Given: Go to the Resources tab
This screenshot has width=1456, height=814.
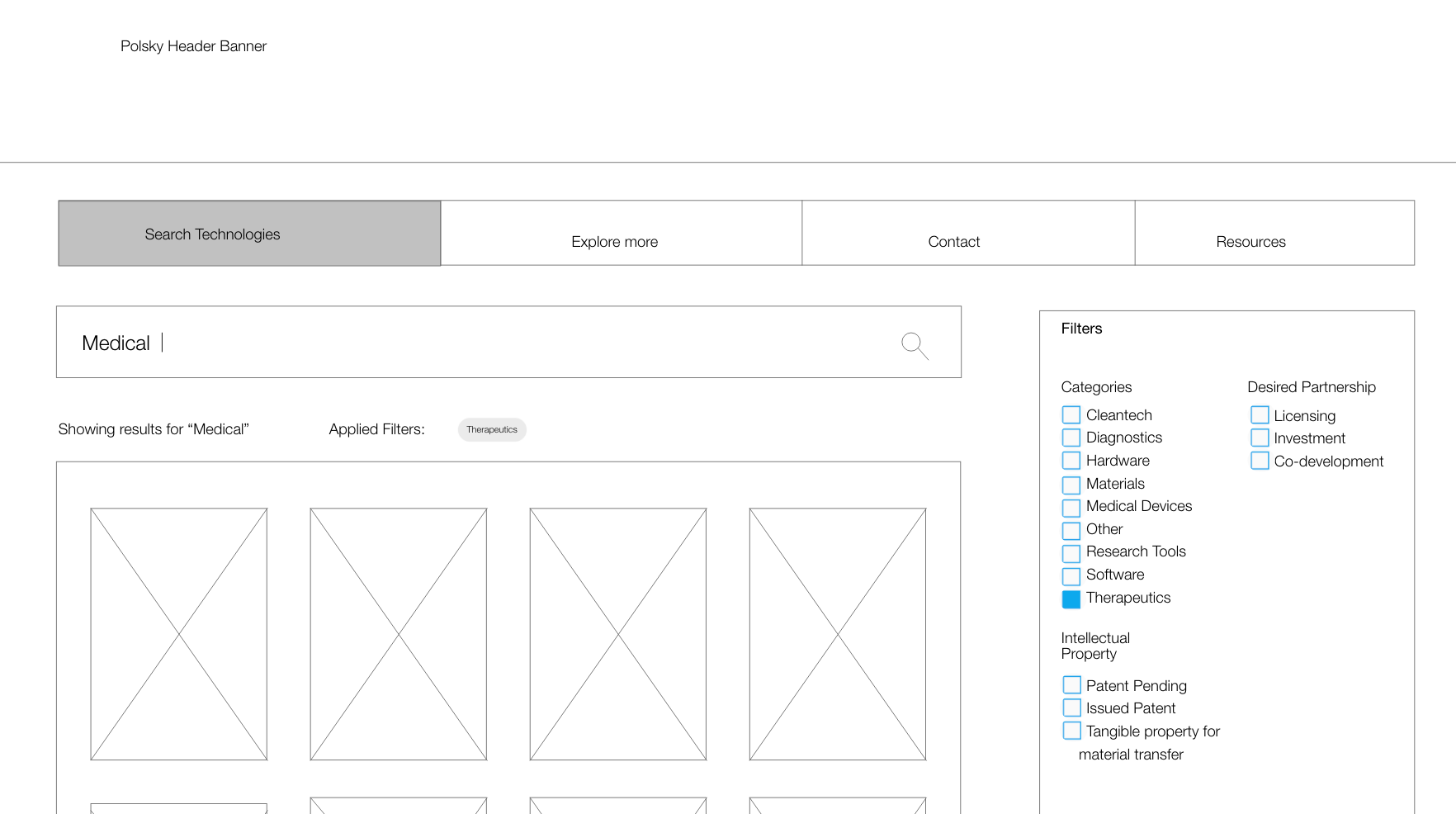Looking at the screenshot, I should tap(1274, 233).
